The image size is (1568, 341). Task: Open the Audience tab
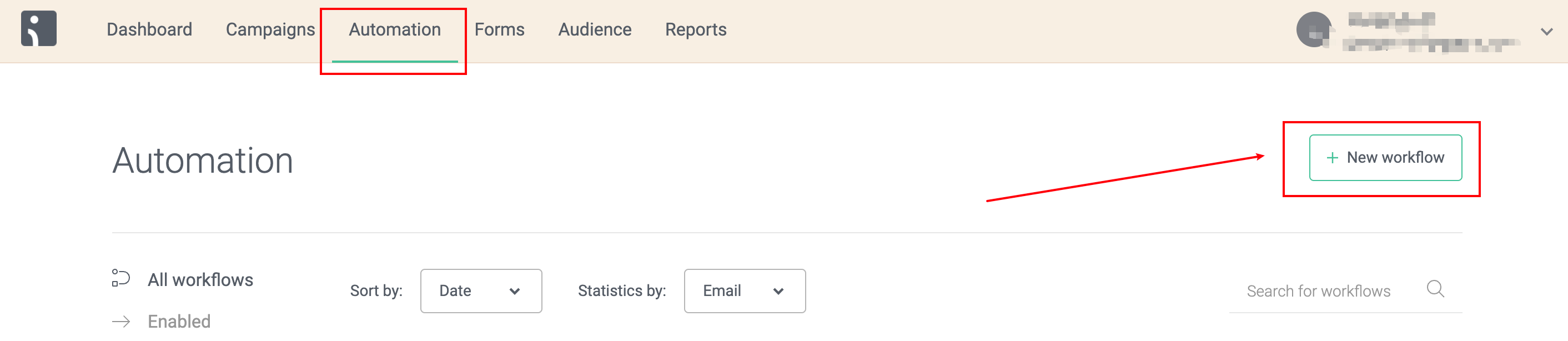(x=595, y=29)
